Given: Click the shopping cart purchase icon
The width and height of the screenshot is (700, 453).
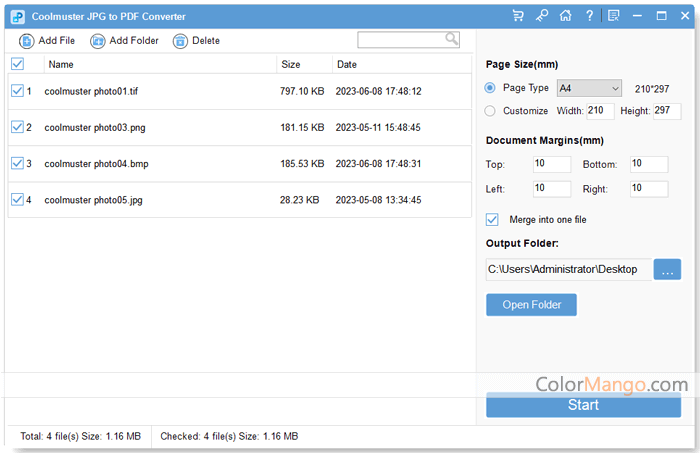Looking at the screenshot, I should click(518, 16).
